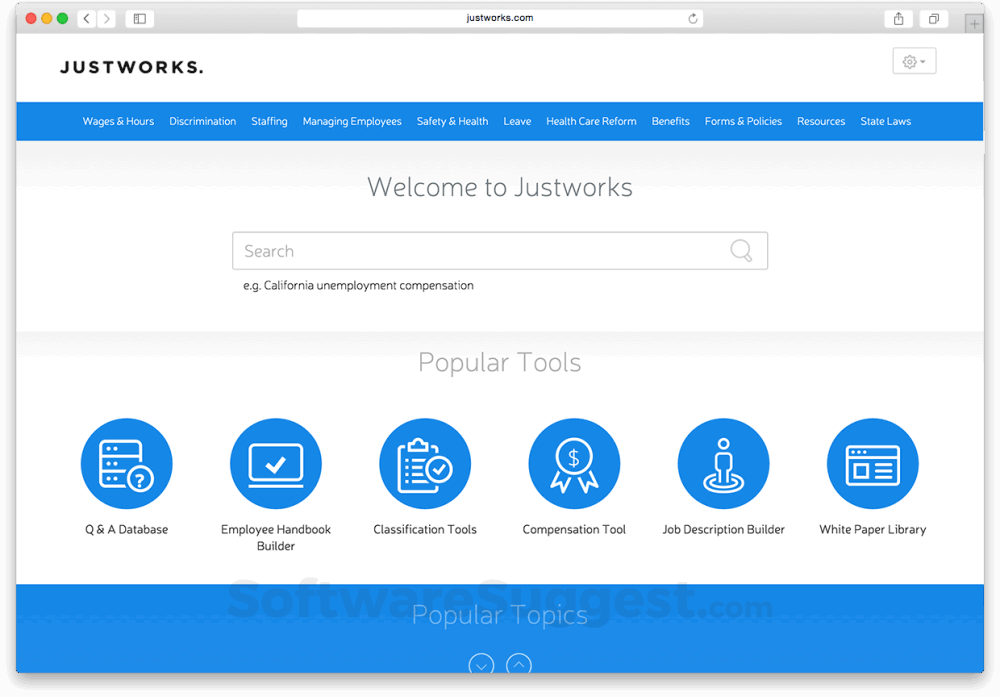The height and width of the screenshot is (697, 1000).
Task: Open the settings gear dropdown
Action: pos(913,61)
